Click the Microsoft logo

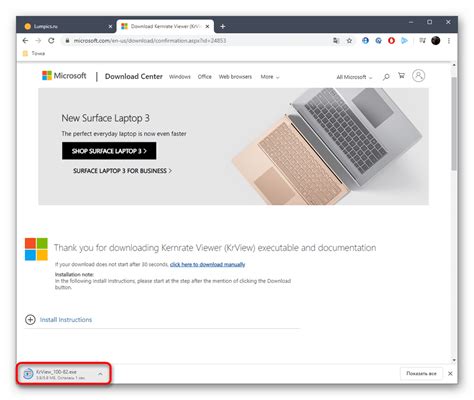(x=64, y=76)
